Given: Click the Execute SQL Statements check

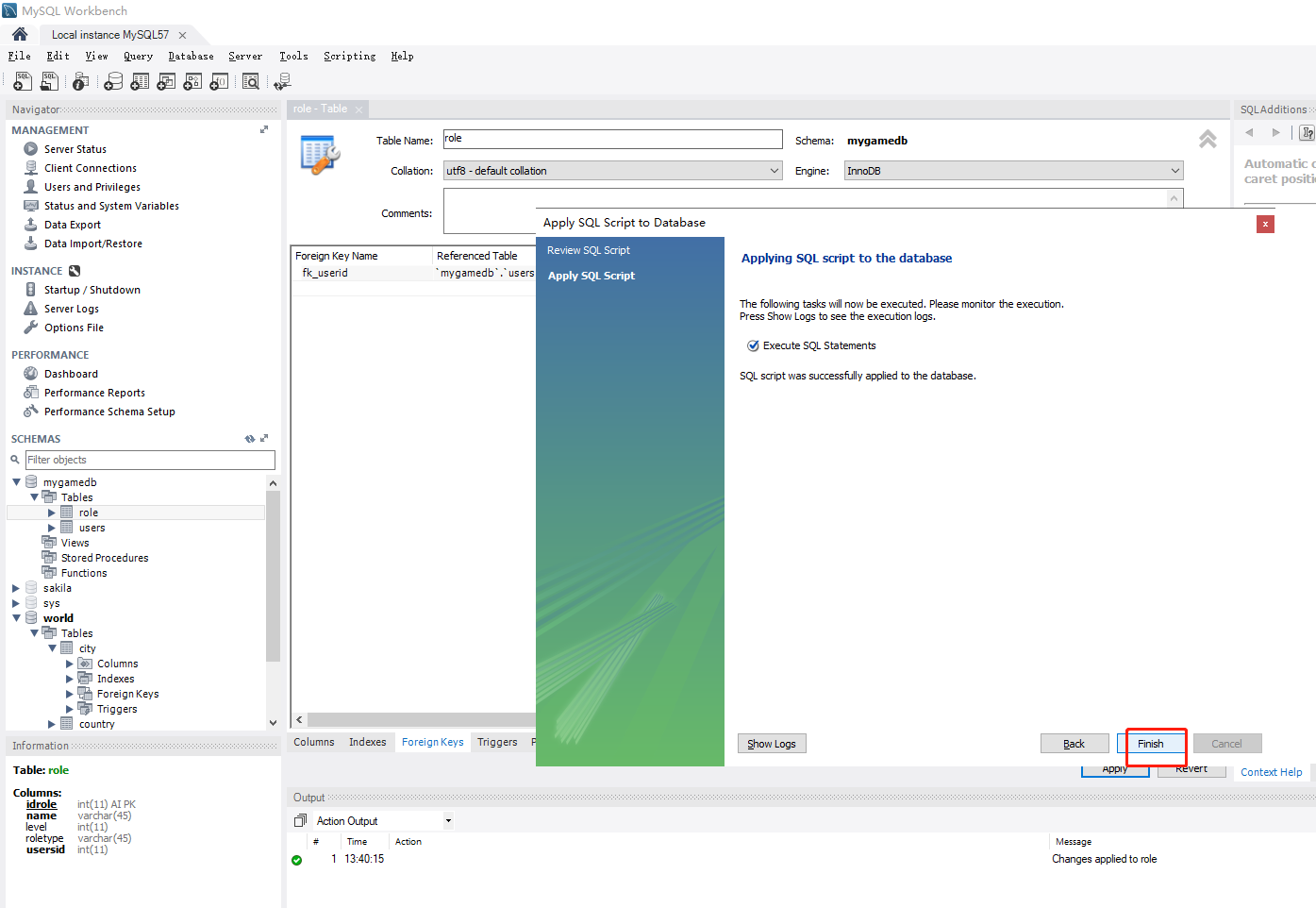Looking at the screenshot, I should (753, 345).
